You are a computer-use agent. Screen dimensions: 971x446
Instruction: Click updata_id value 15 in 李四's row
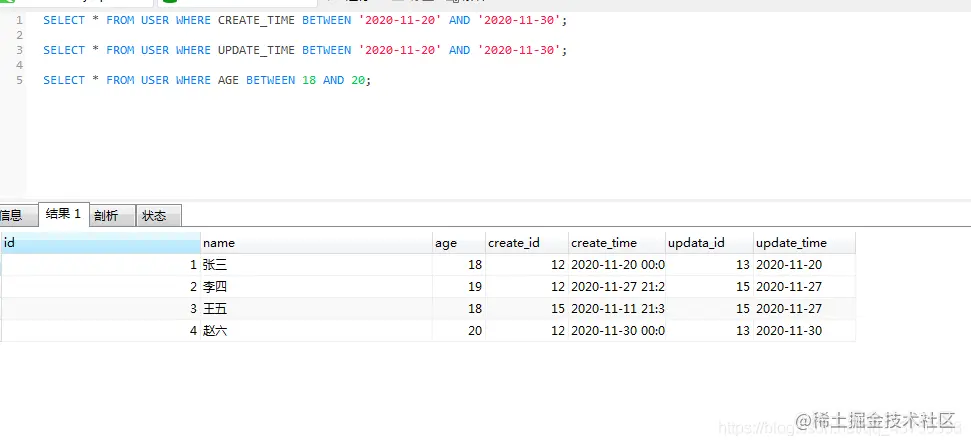pyautogui.click(x=710, y=287)
